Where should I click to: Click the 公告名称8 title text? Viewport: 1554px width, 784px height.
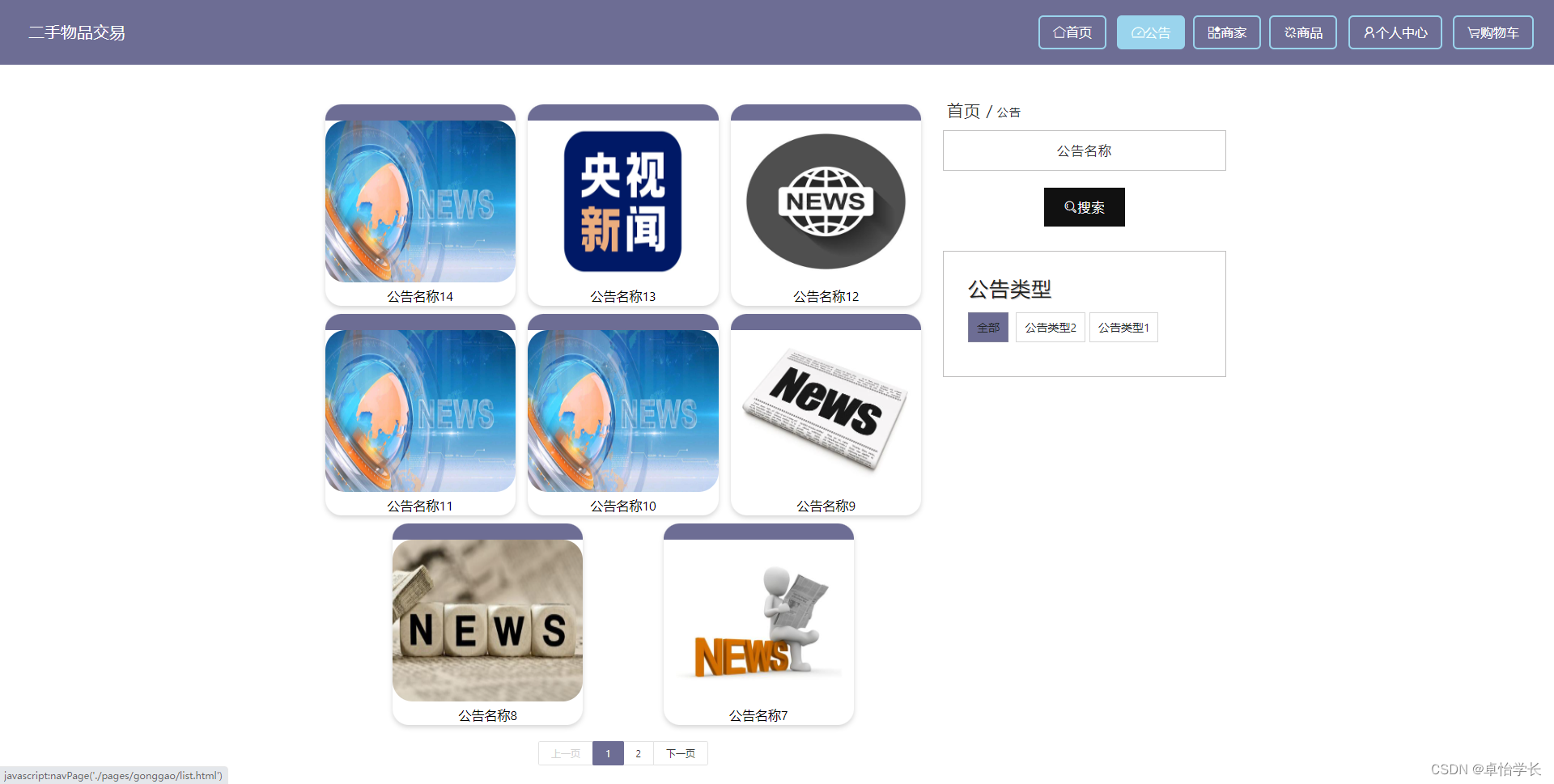[x=487, y=715]
